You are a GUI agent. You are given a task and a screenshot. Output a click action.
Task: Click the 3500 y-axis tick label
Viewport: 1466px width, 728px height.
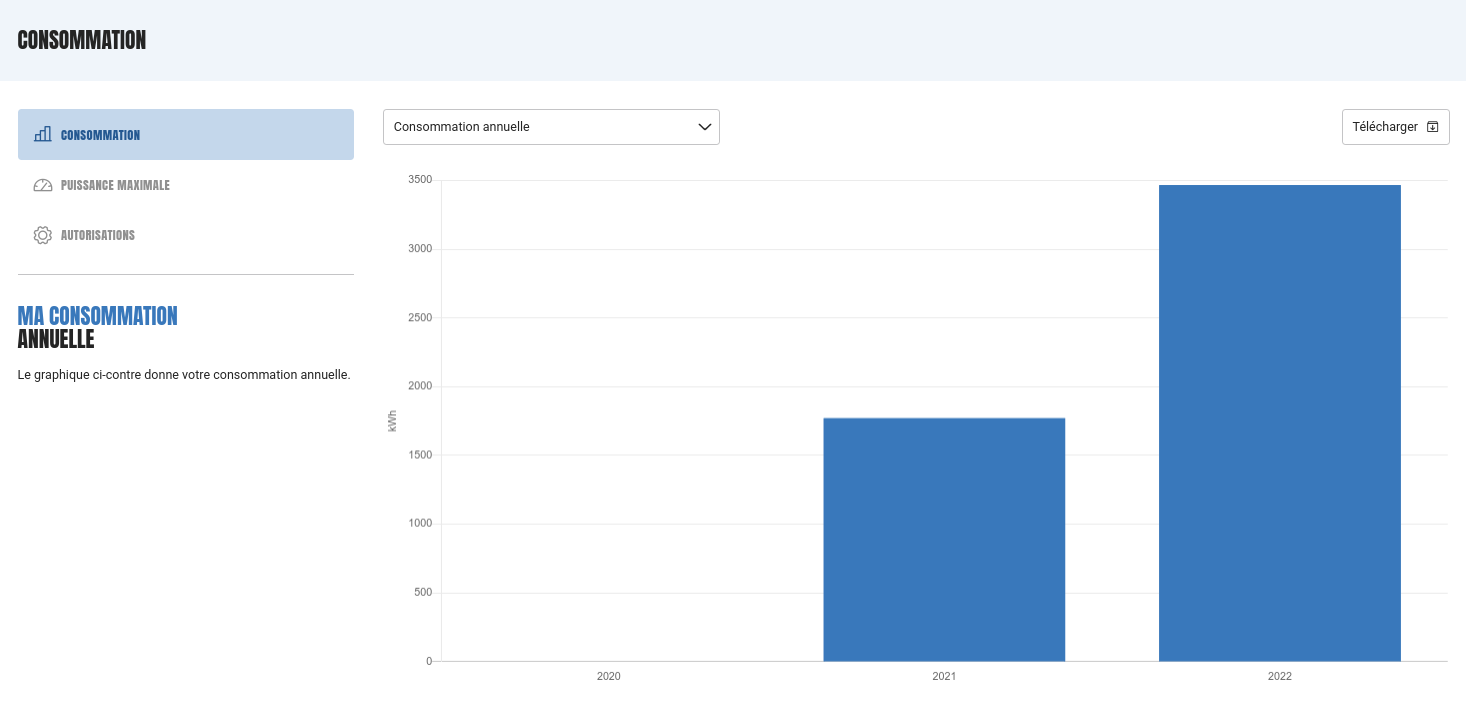420,180
